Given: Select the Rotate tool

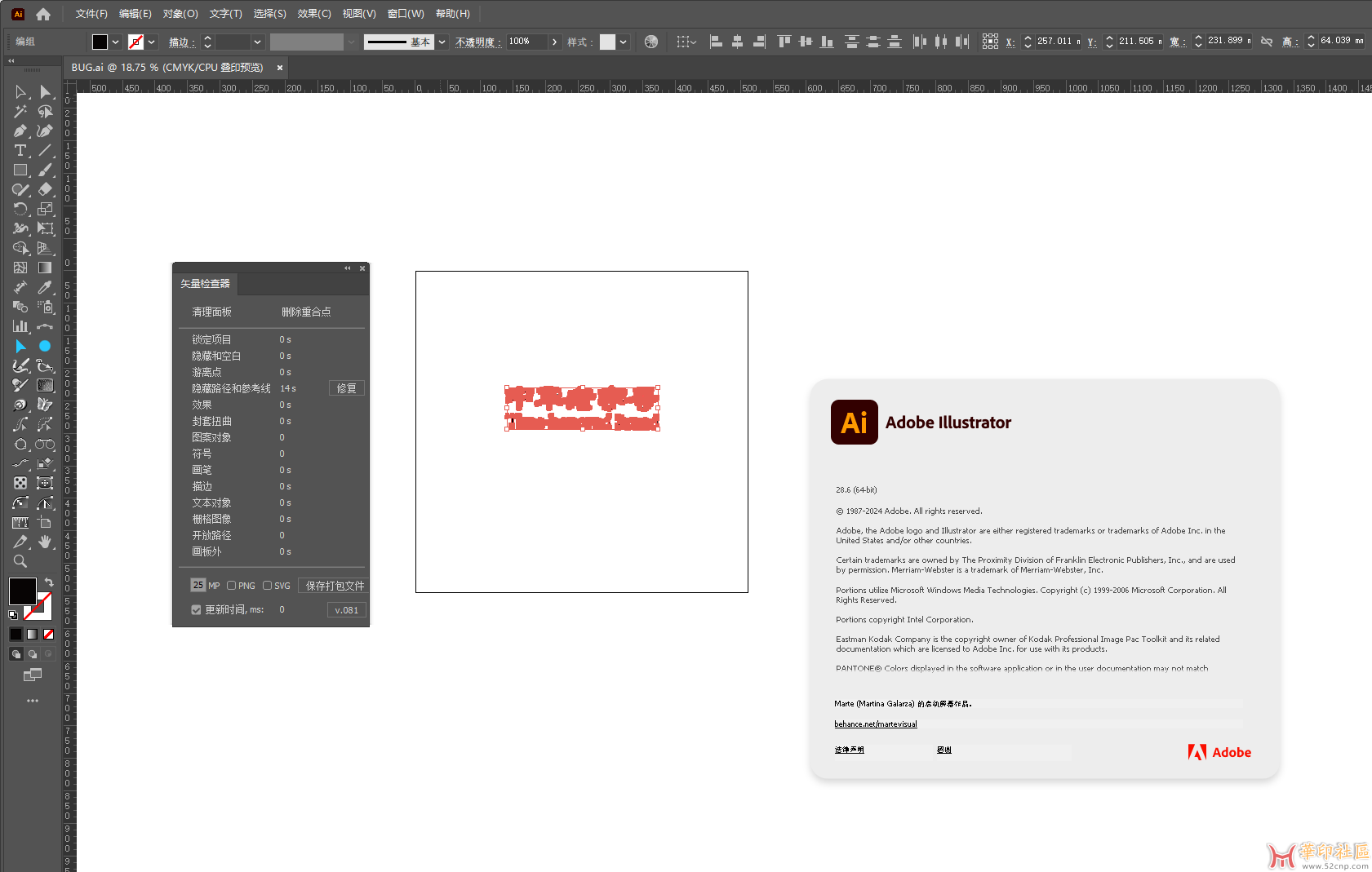Looking at the screenshot, I should coord(20,210).
